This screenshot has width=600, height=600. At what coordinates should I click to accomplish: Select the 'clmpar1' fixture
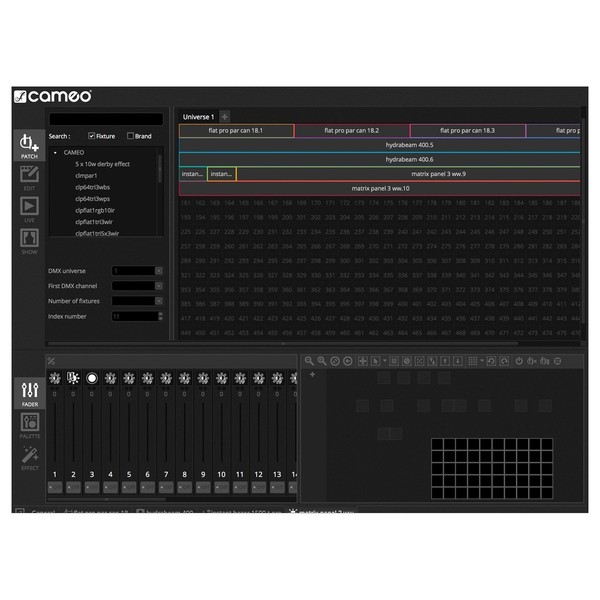[86, 176]
